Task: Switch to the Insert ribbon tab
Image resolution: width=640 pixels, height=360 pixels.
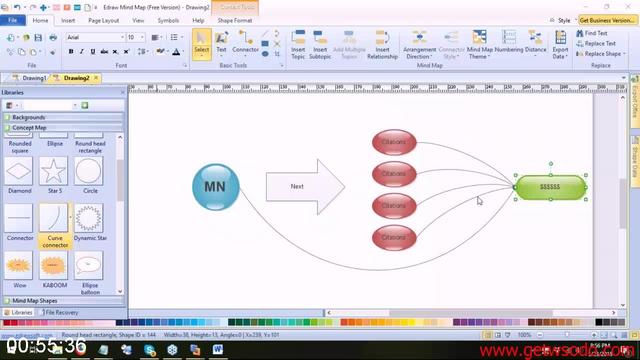Action: click(x=68, y=20)
